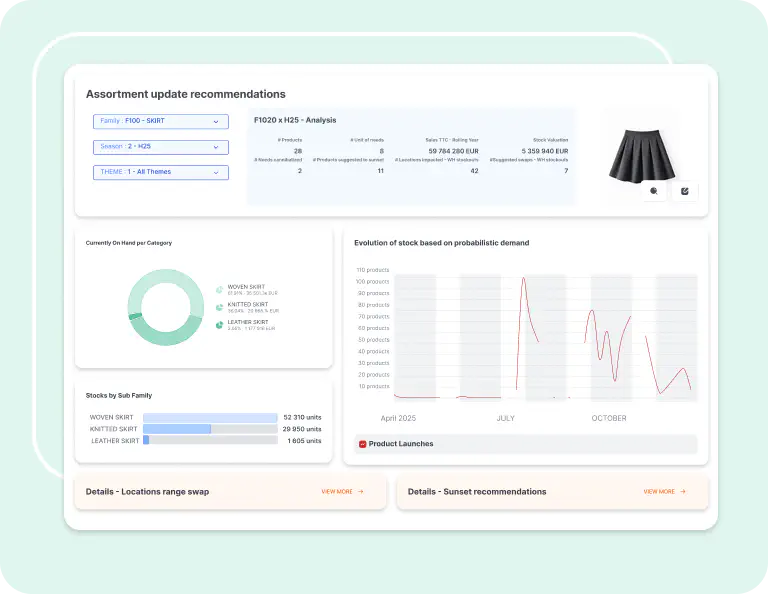Click the 'F1020 x H25 - Analysis' heading
Viewport: 768px width, 594px height.
(x=295, y=120)
